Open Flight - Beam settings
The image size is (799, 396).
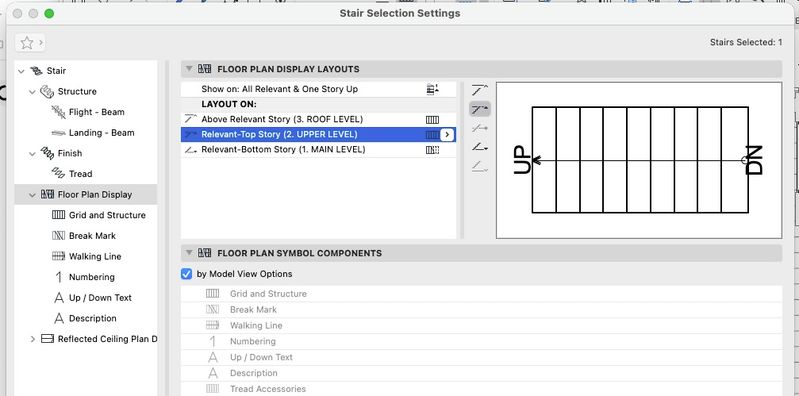click(x=96, y=112)
